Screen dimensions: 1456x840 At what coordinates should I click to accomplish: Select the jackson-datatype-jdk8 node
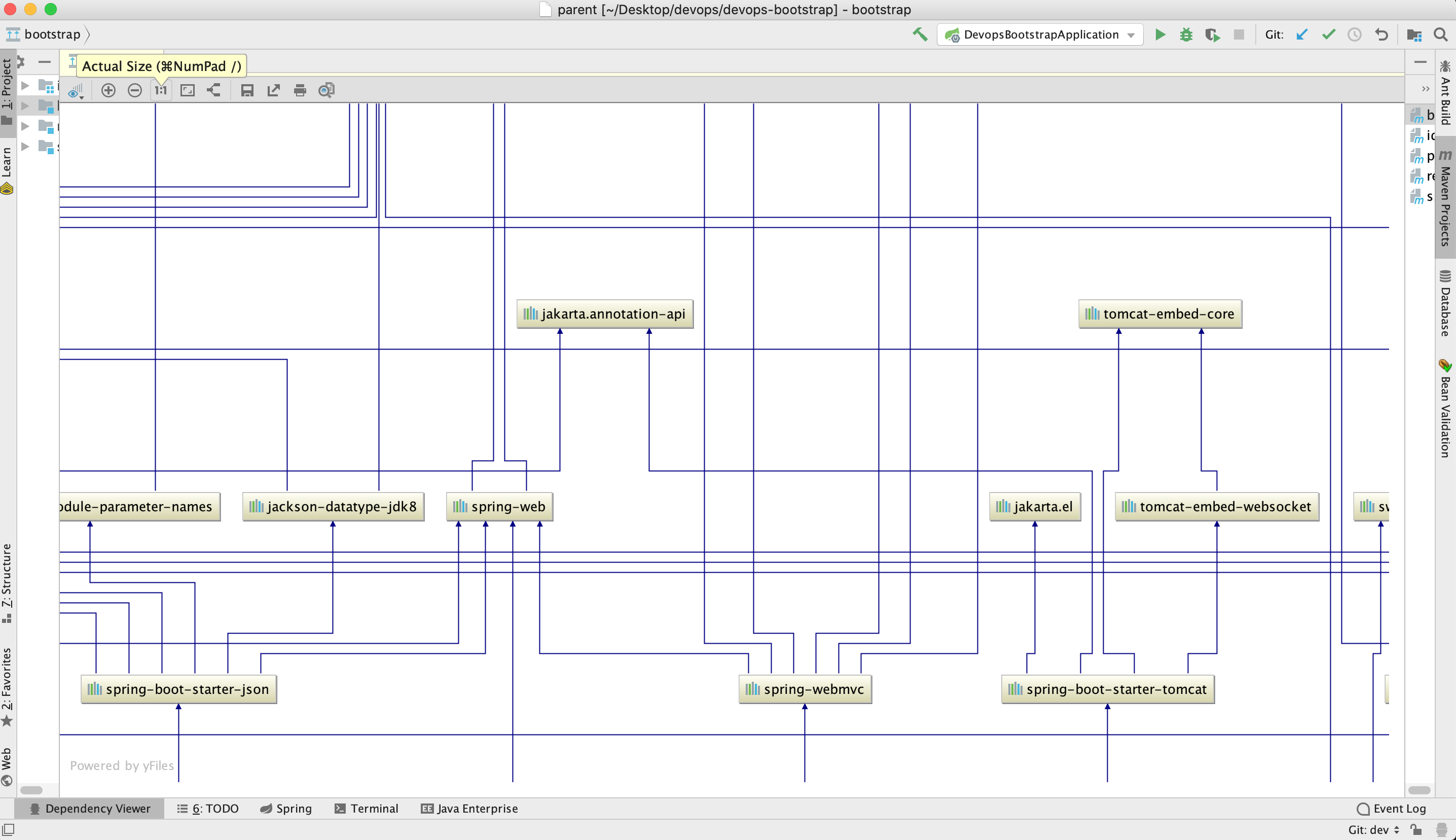coord(333,507)
